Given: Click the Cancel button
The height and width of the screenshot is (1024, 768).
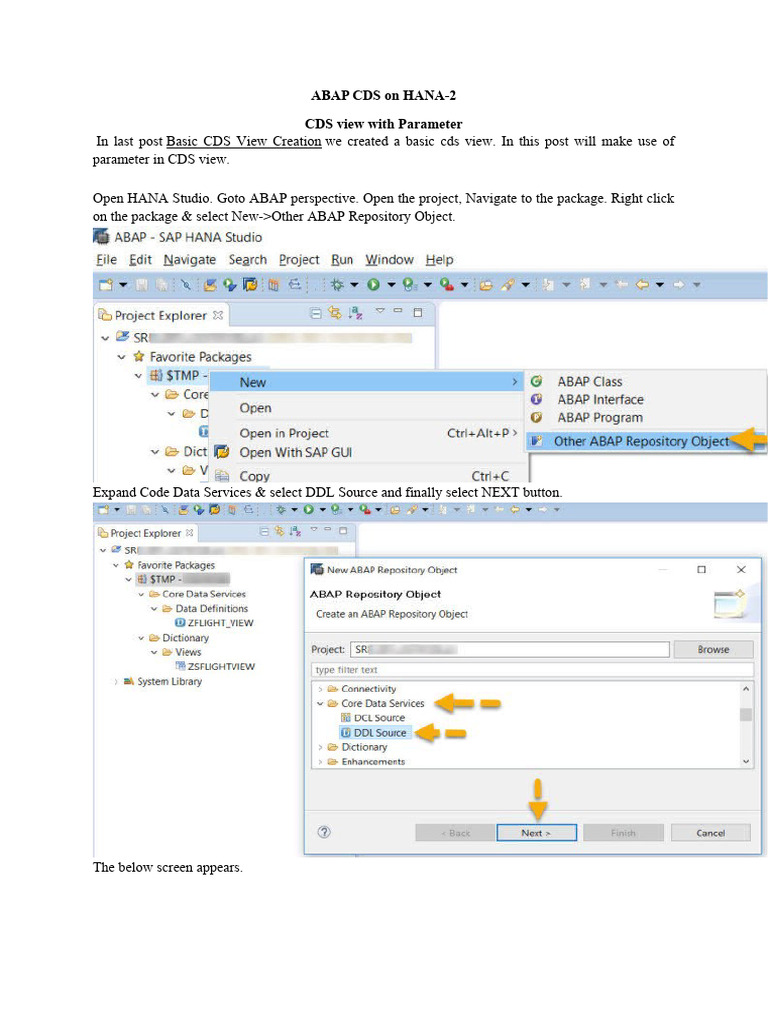Looking at the screenshot, I should [x=711, y=833].
